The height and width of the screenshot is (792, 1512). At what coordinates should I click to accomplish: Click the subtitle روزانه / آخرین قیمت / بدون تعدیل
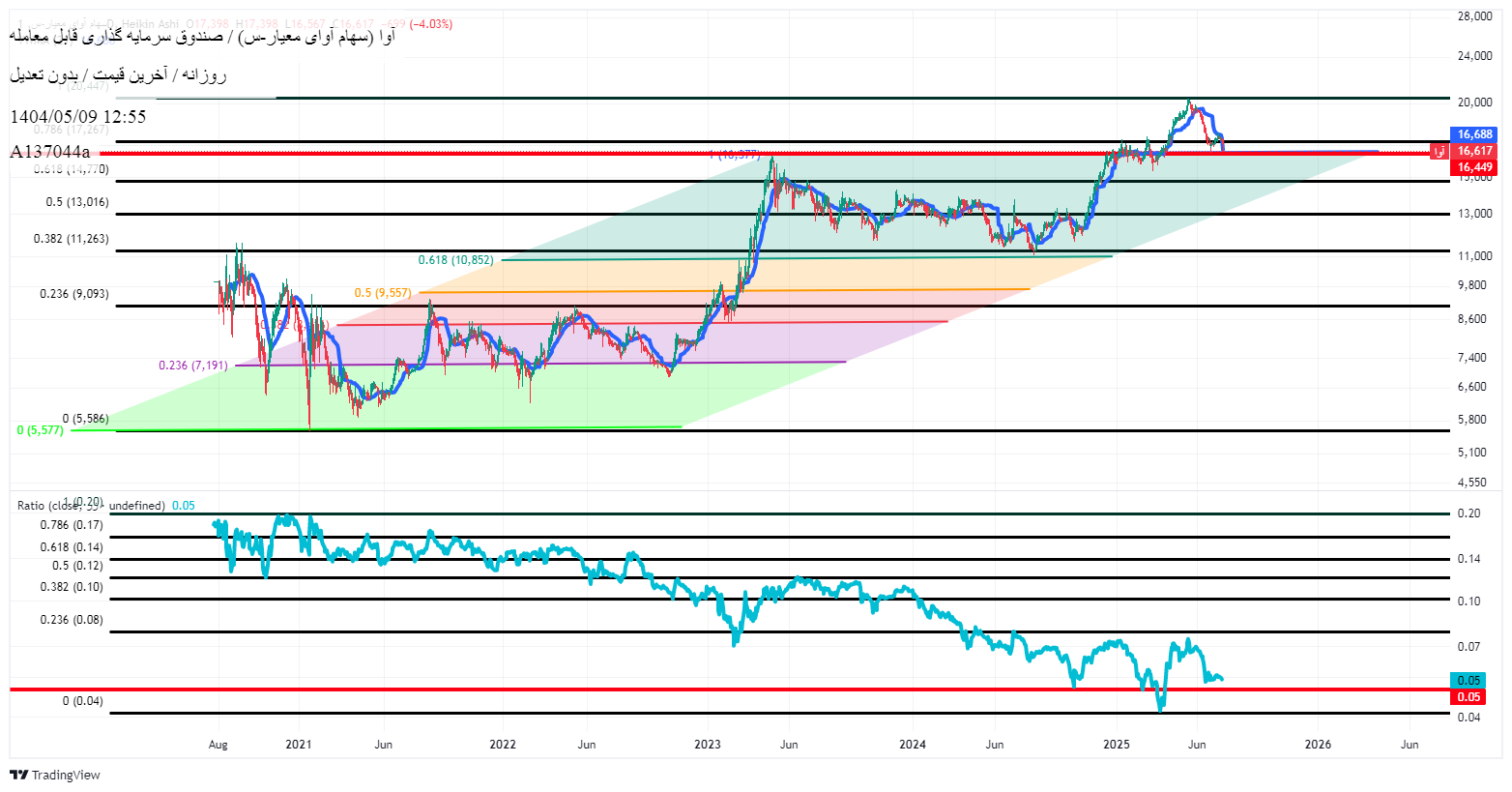tap(118, 74)
